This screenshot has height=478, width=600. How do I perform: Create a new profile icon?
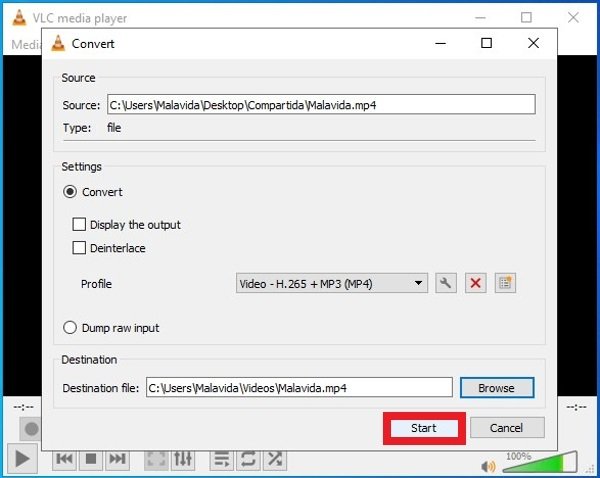(505, 283)
